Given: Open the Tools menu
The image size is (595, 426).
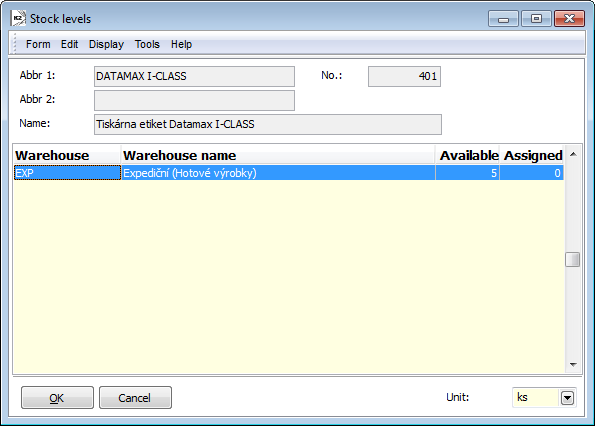Looking at the screenshot, I should [x=147, y=44].
